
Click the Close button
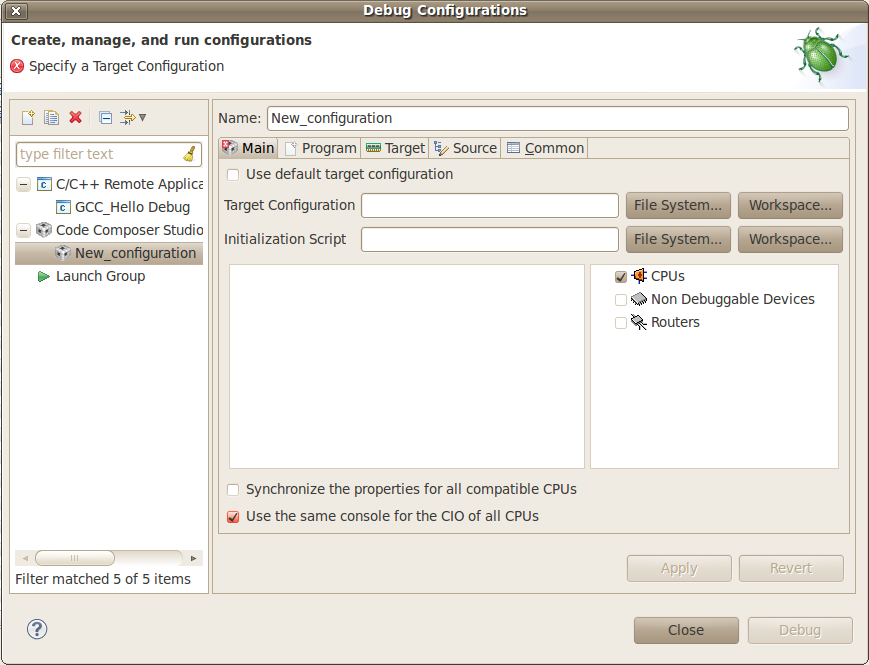pyautogui.click(x=686, y=630)
